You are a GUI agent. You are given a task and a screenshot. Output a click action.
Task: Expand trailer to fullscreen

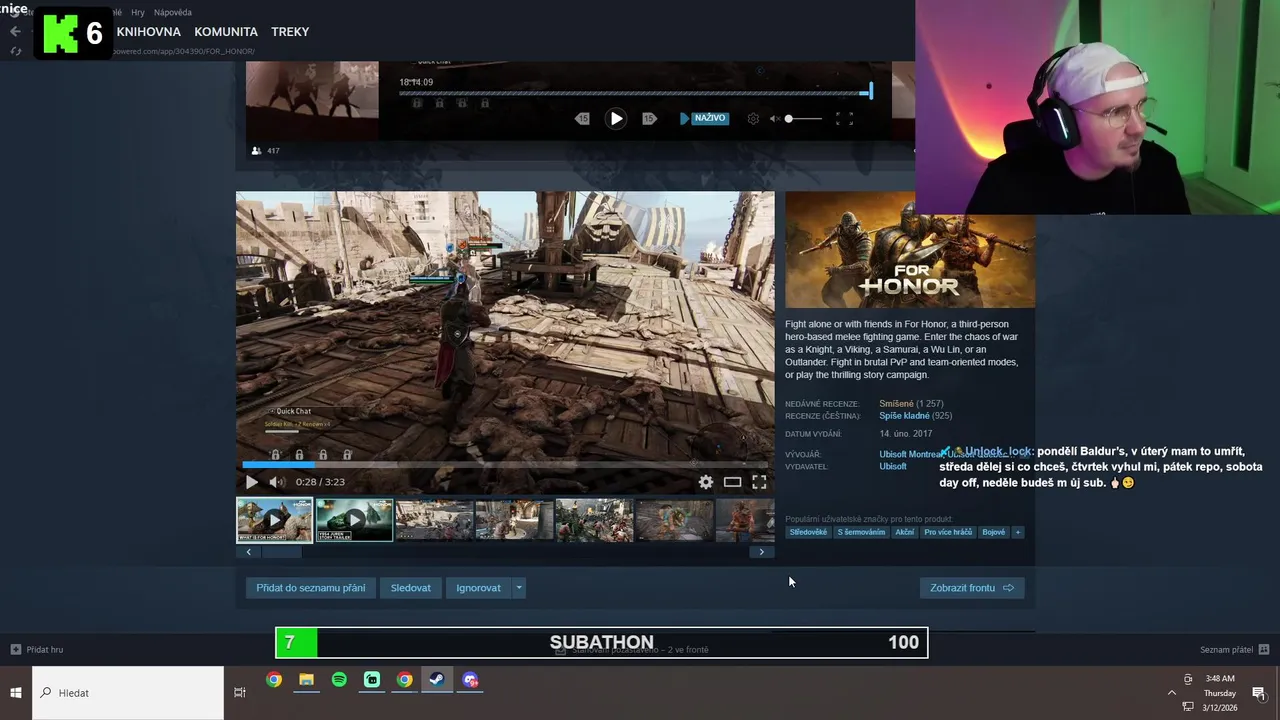click(759, 482)
